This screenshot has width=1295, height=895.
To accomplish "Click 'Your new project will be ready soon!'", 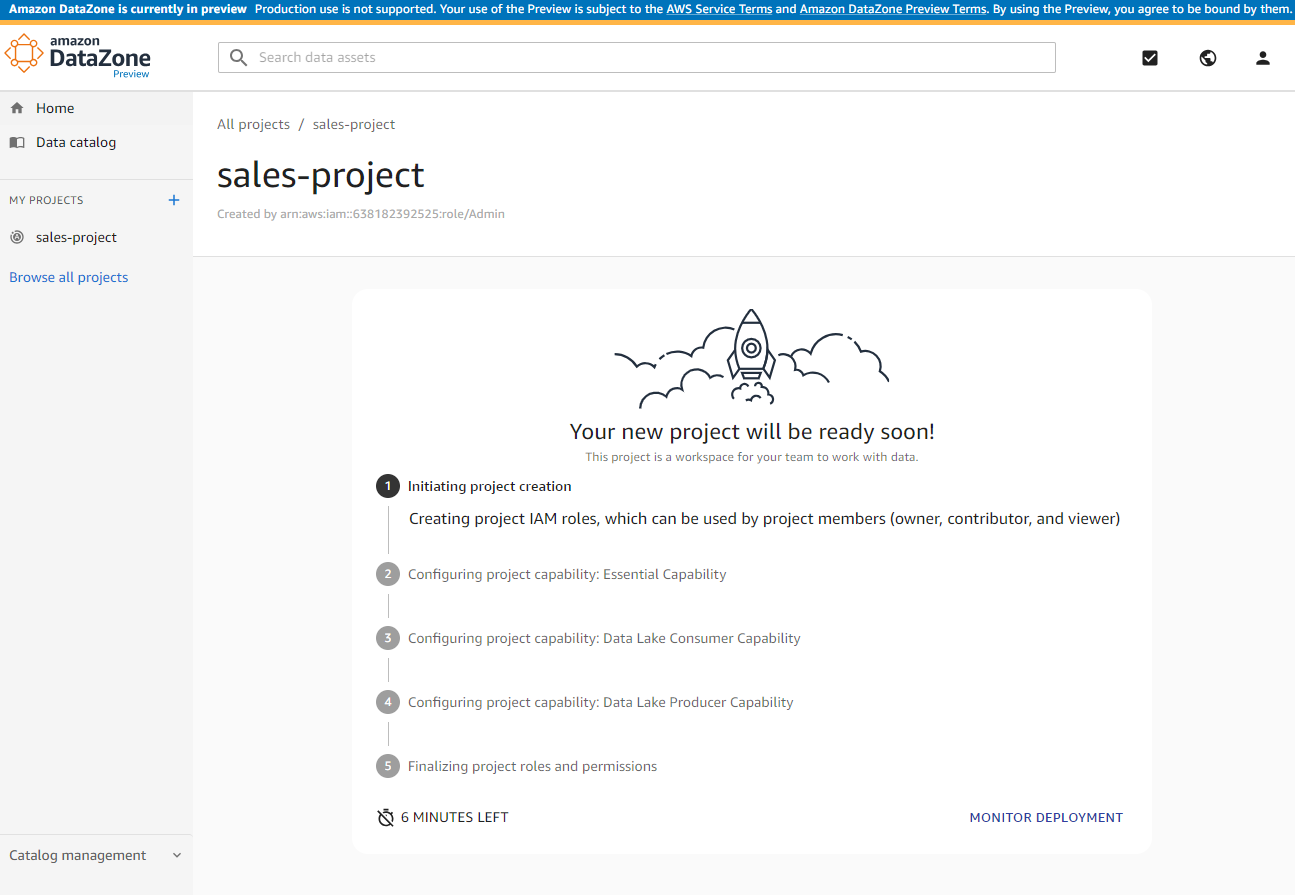I will pyautogui.click(x=752, y=431).
